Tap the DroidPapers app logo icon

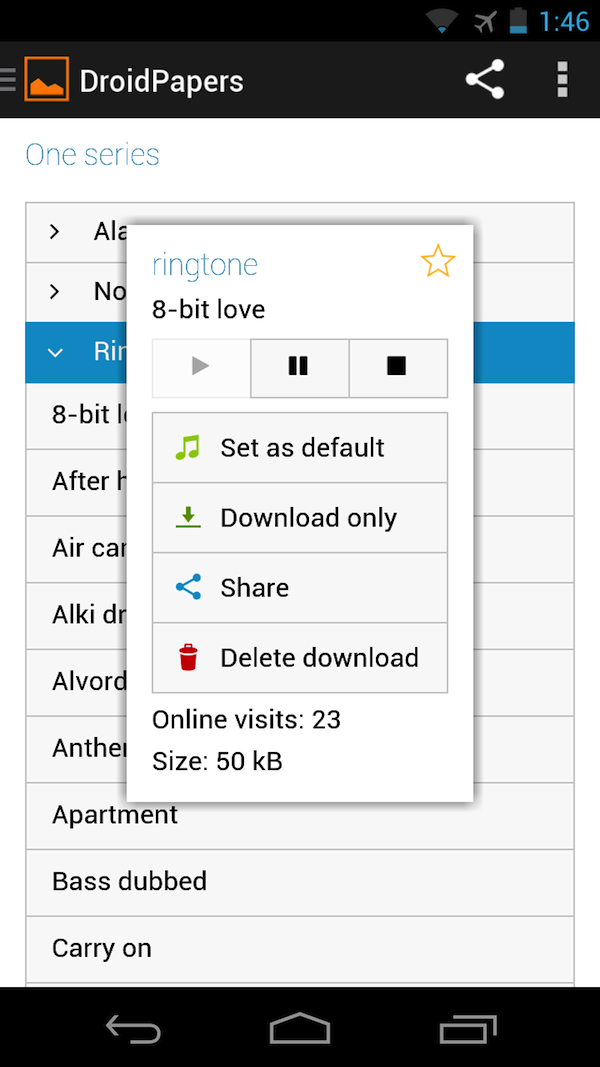pyautogui.click(x=46, y=80)
